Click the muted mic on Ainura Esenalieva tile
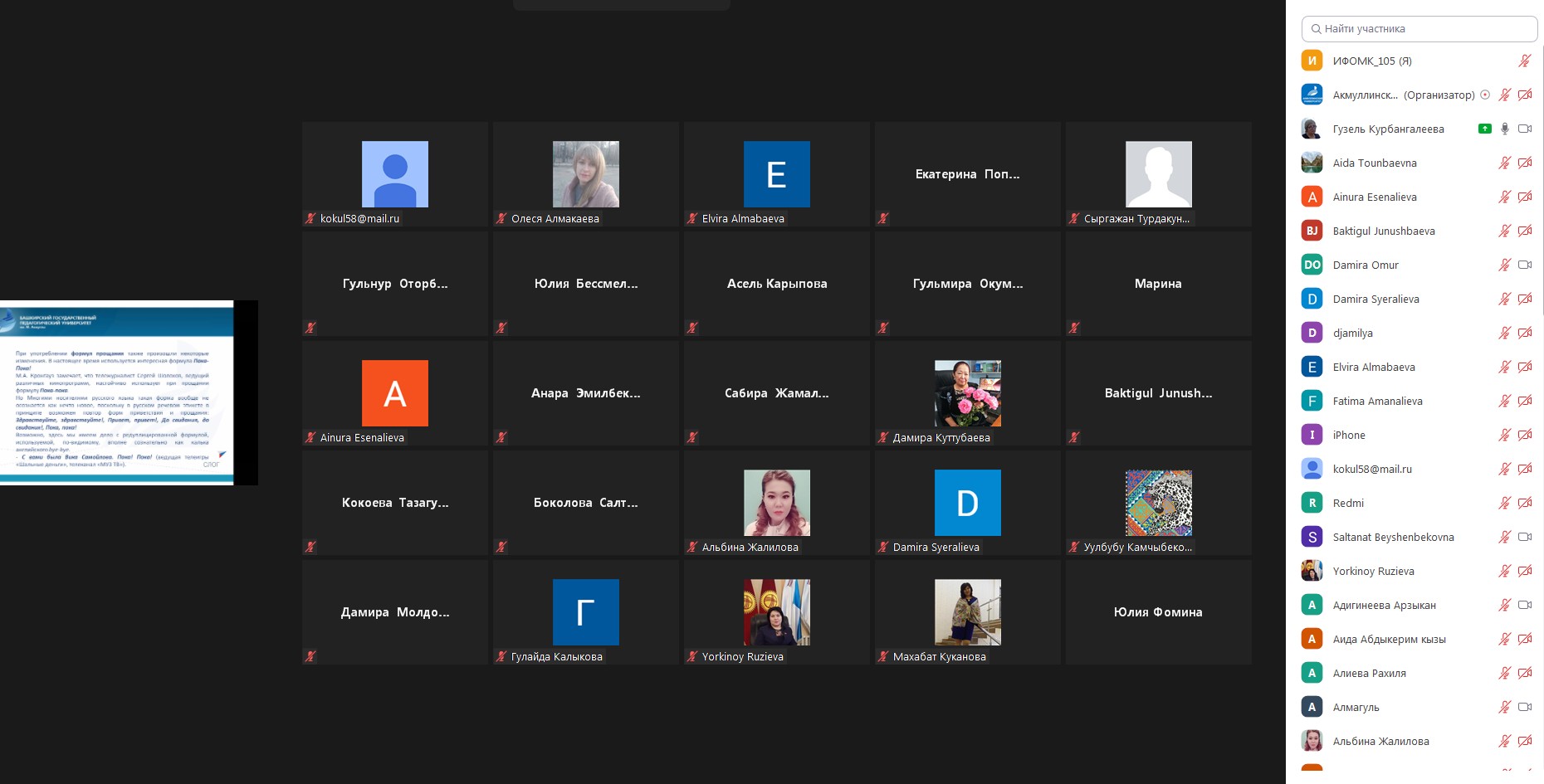The height and width of the screenshot is (784, 1544). tap(310, 437)
